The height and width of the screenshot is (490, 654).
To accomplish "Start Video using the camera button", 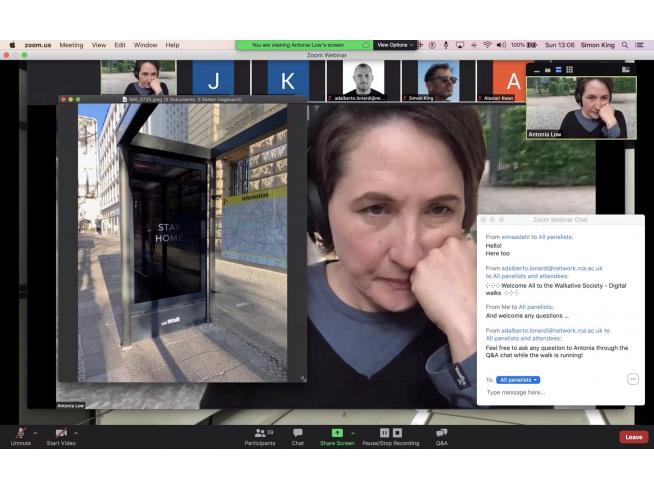I will pos(61,433).
